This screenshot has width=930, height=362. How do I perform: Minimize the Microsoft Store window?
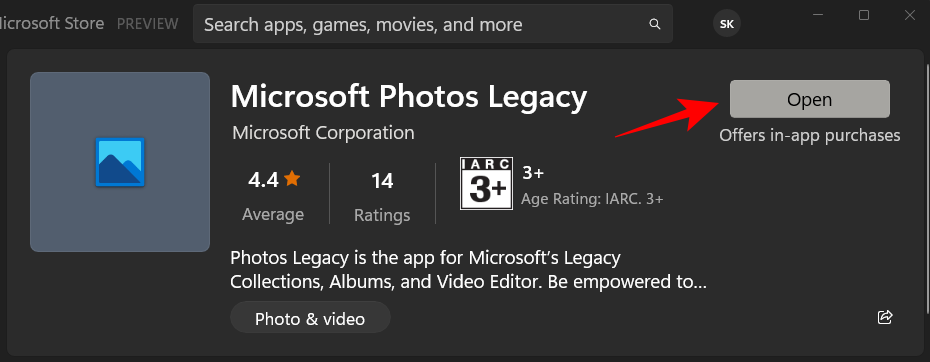coord(818,15)
